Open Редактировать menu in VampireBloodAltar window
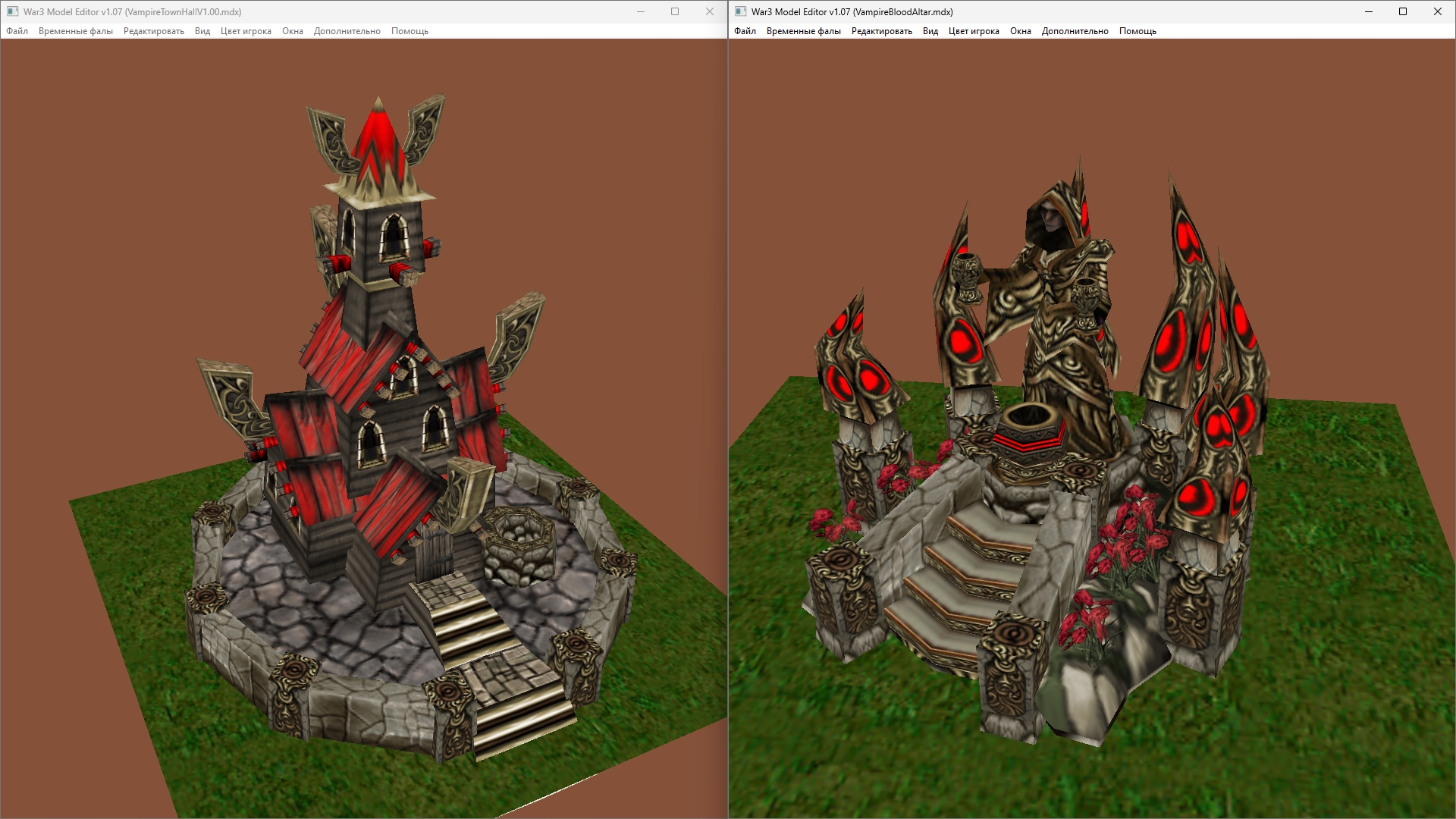The height and width of the screenshot is (819, 1456). (882, 31)
